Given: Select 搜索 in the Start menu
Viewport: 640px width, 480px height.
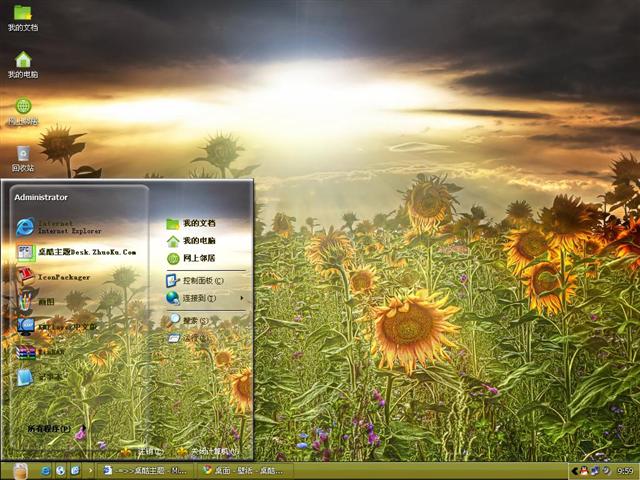Looking at the screenshot, I should [x=192, y=321].
